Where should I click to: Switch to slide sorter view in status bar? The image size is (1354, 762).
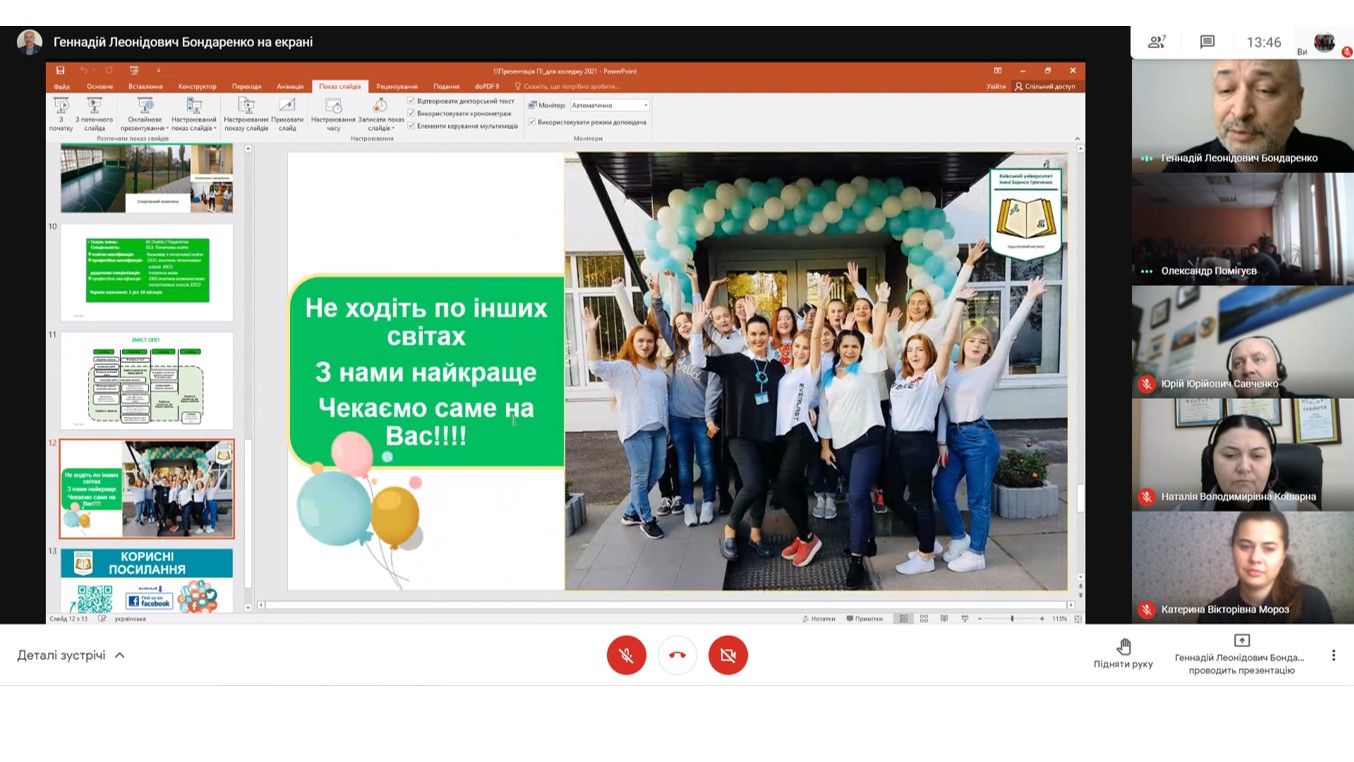click(x=924, y=619)
